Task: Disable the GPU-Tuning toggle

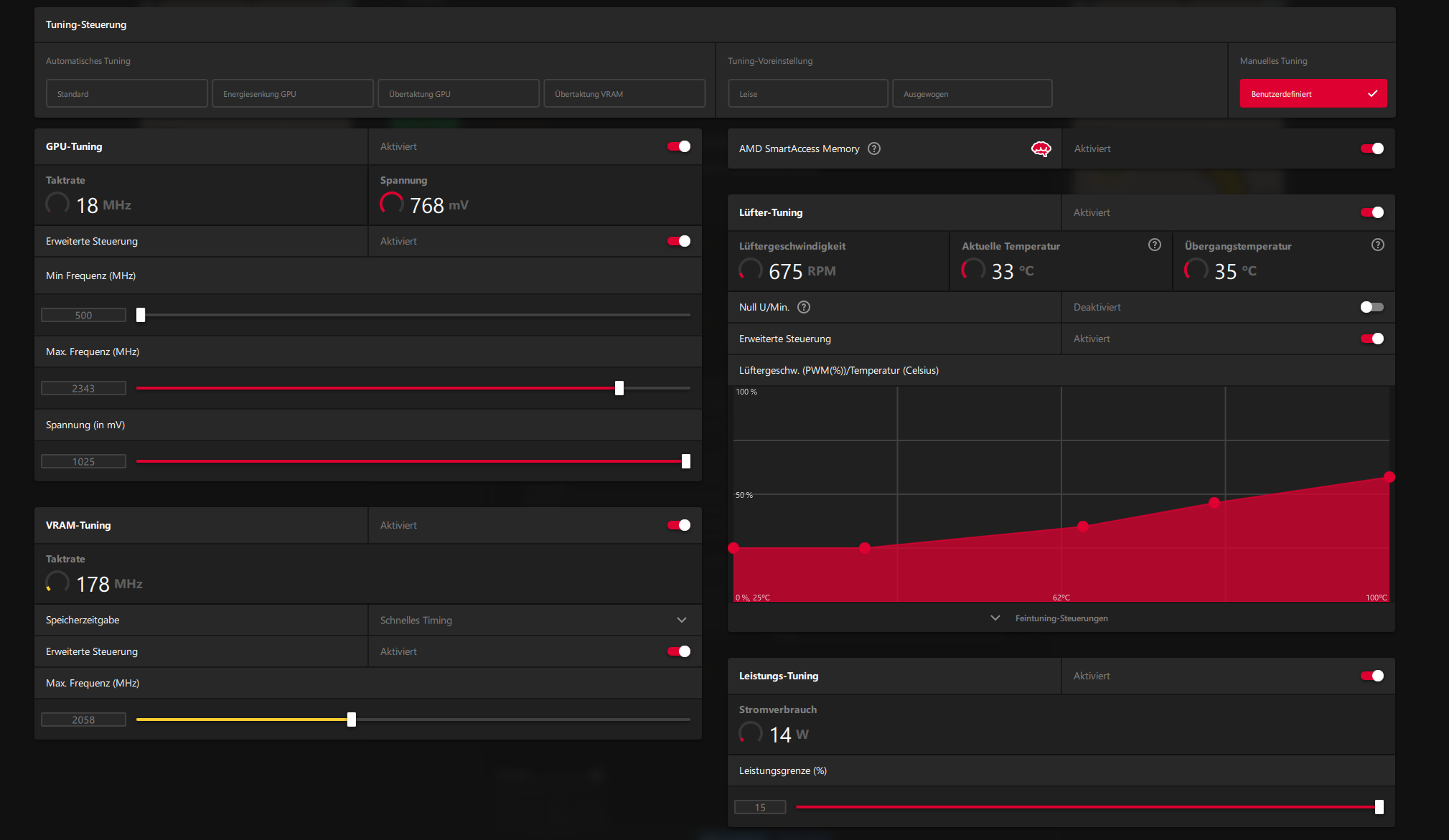Action: tap(678, 146)
